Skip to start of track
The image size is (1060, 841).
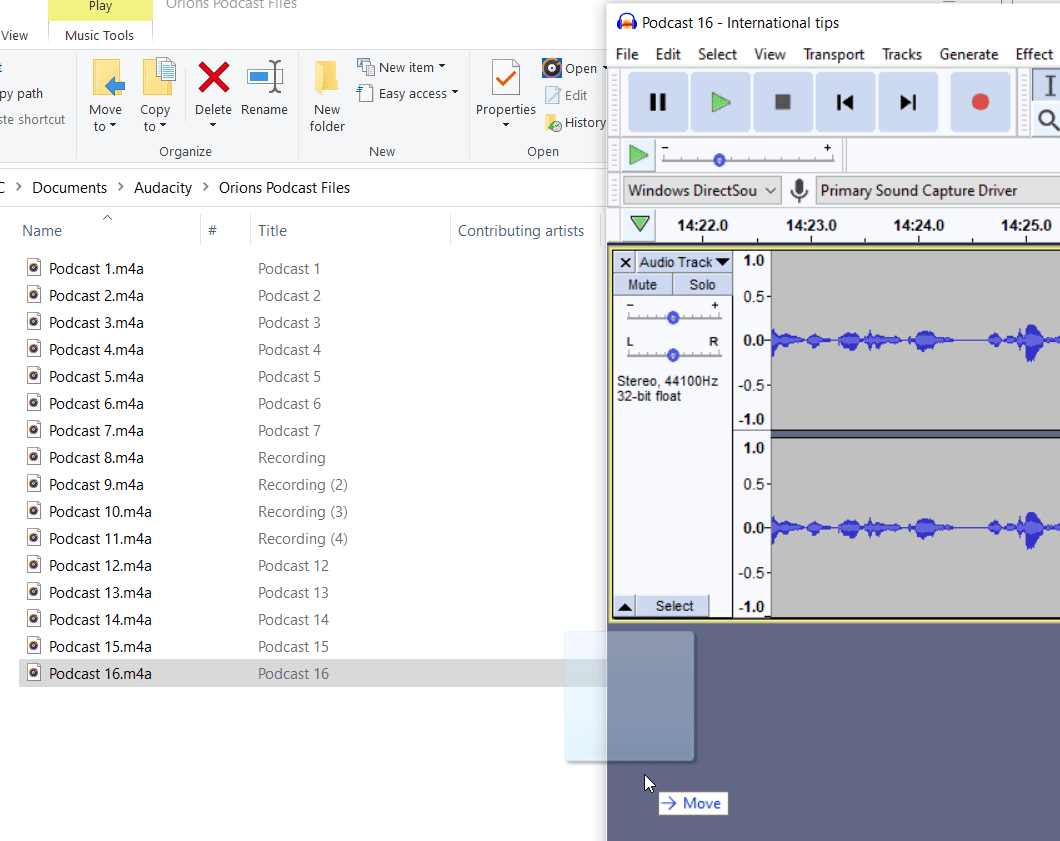click(845, 102)
